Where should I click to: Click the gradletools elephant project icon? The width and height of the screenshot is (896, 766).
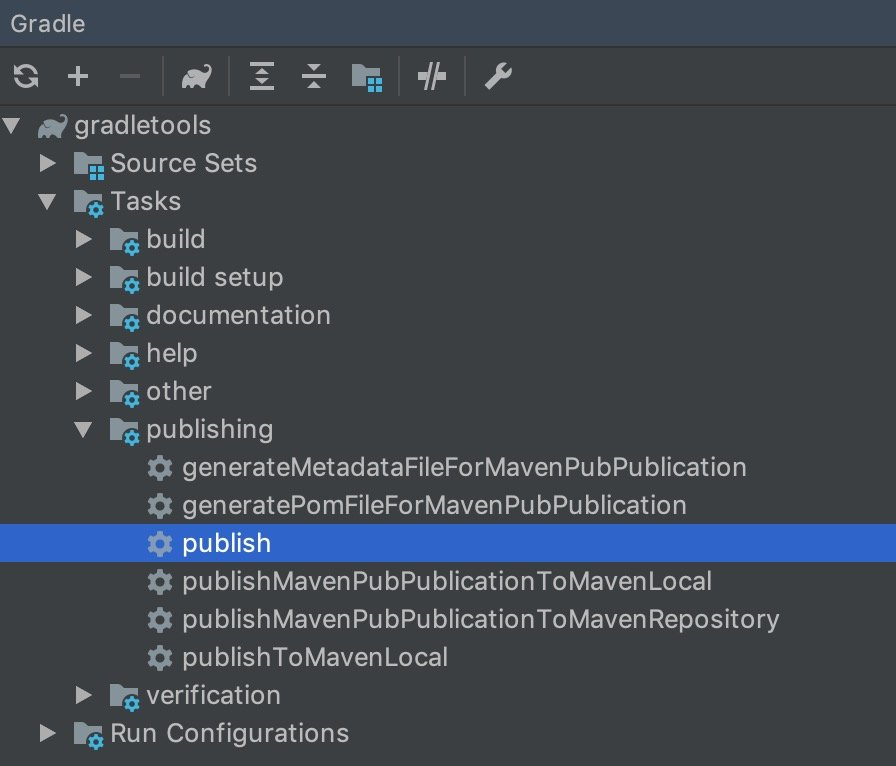pos(52,126)
